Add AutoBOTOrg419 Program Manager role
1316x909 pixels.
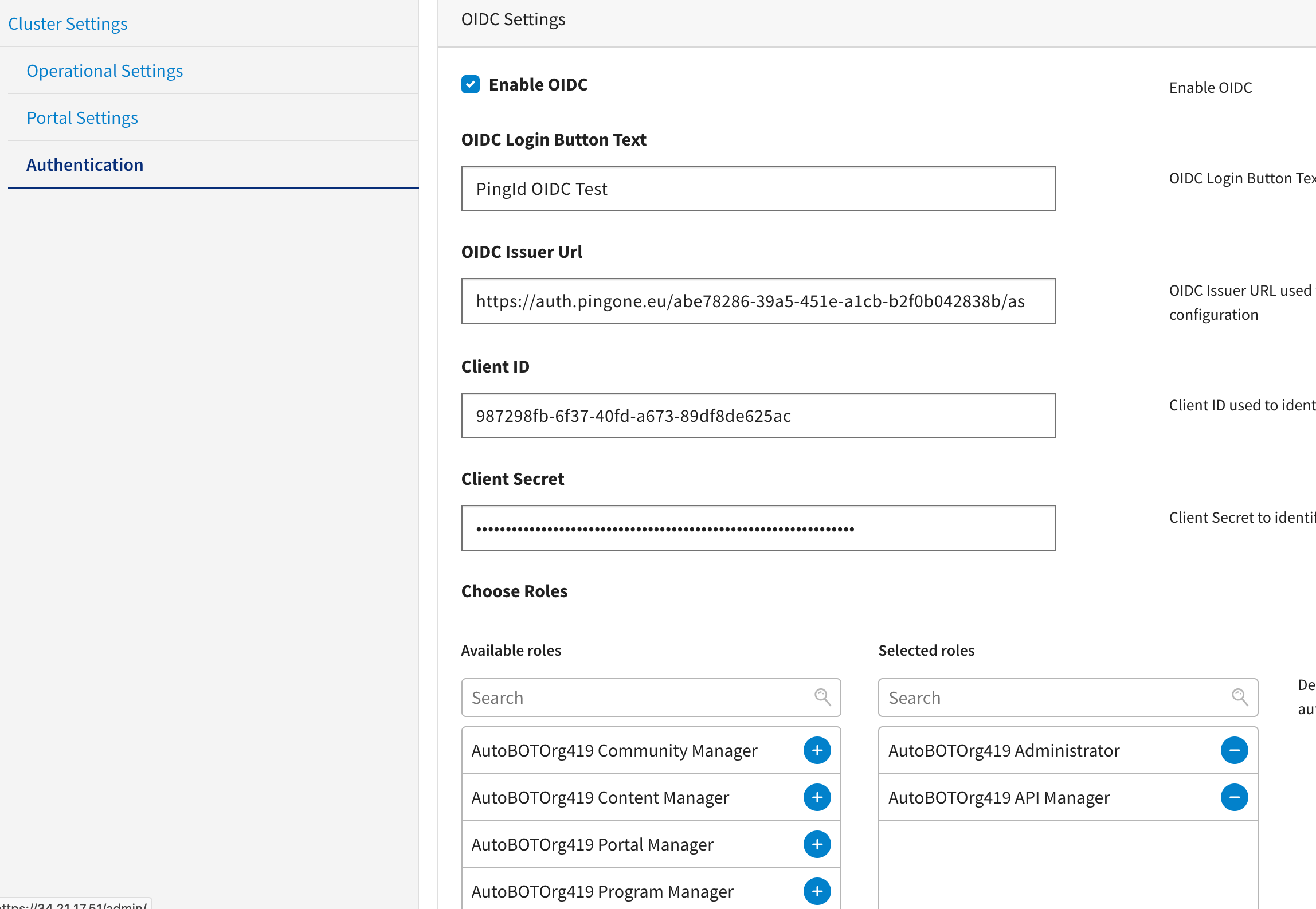817,891
